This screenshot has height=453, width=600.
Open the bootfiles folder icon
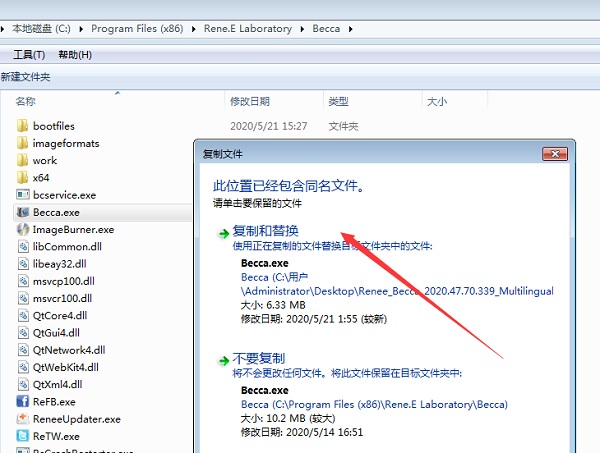(x=23, y=125)
